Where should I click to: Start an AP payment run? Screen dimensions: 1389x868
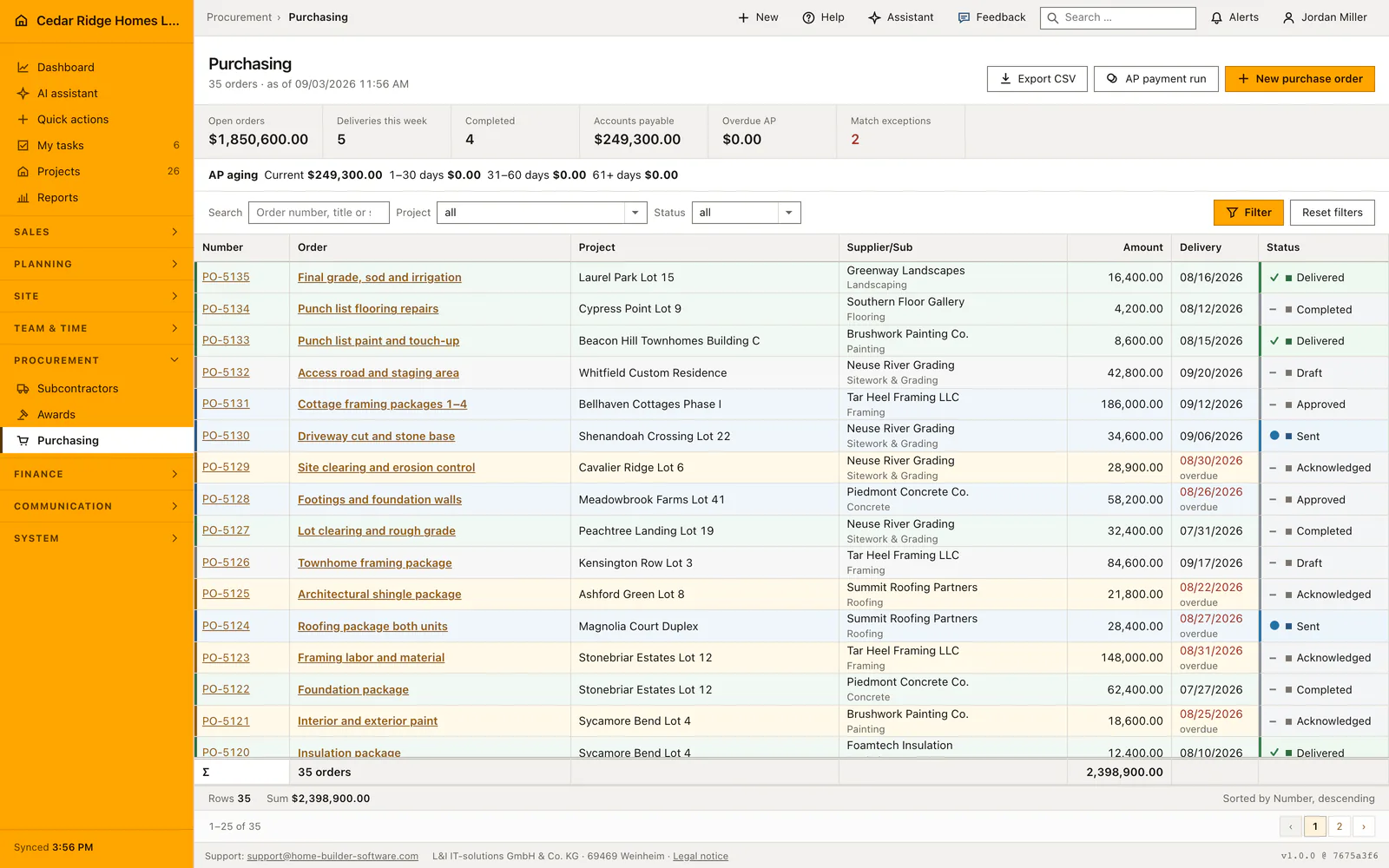pyautogui.click(x=1156, y=79)
